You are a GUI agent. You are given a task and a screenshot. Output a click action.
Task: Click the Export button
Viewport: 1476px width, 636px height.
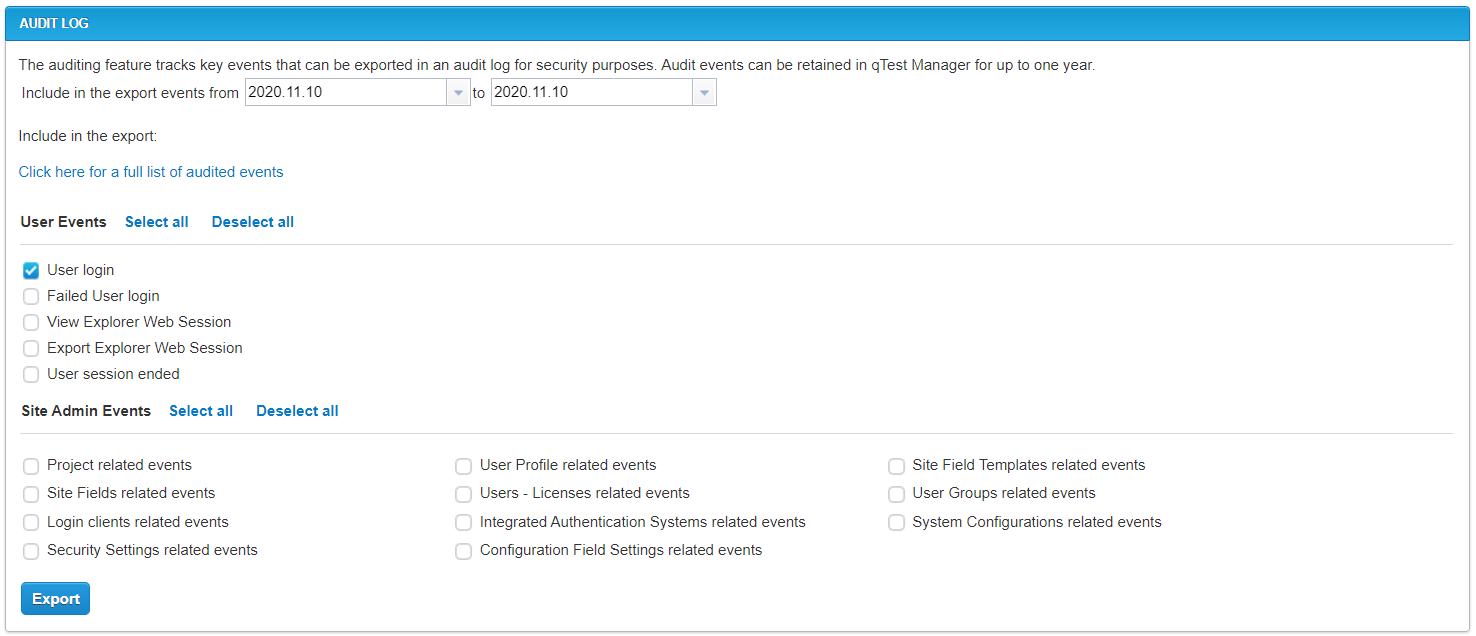point(55,598)
